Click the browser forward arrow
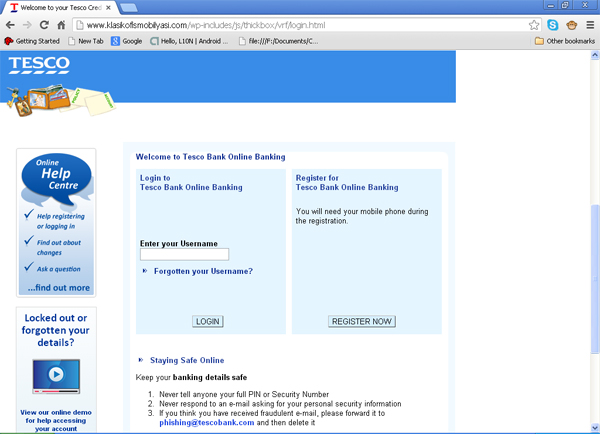The image size is (600, 434). pos(27,24)
